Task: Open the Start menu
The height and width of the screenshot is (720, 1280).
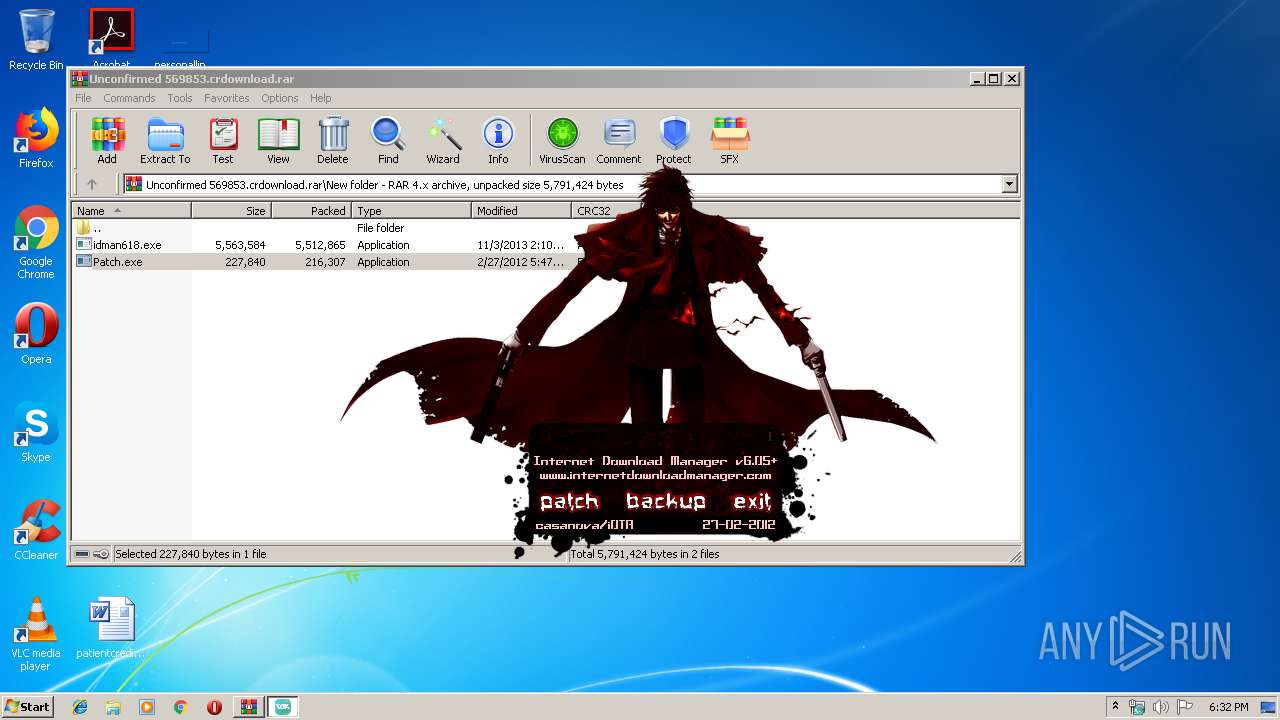Action: pyautogui.click(x=27, y=706)
